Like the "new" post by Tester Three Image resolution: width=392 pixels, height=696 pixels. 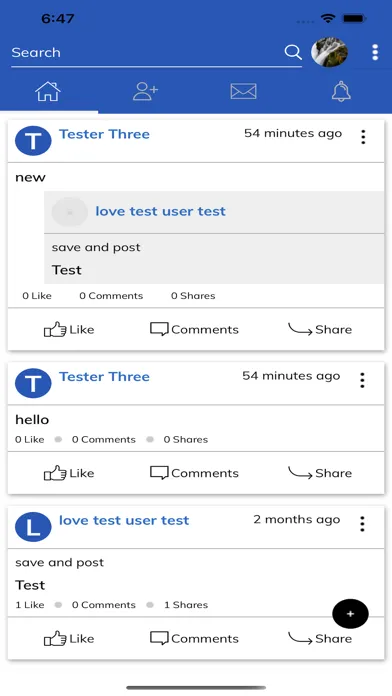[69, 329]
